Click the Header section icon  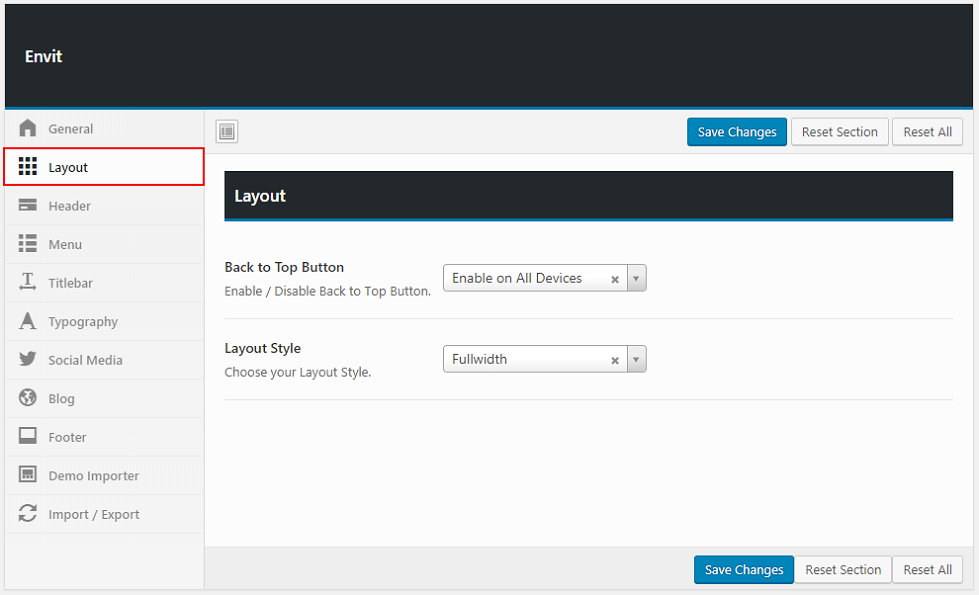(28, 206)
